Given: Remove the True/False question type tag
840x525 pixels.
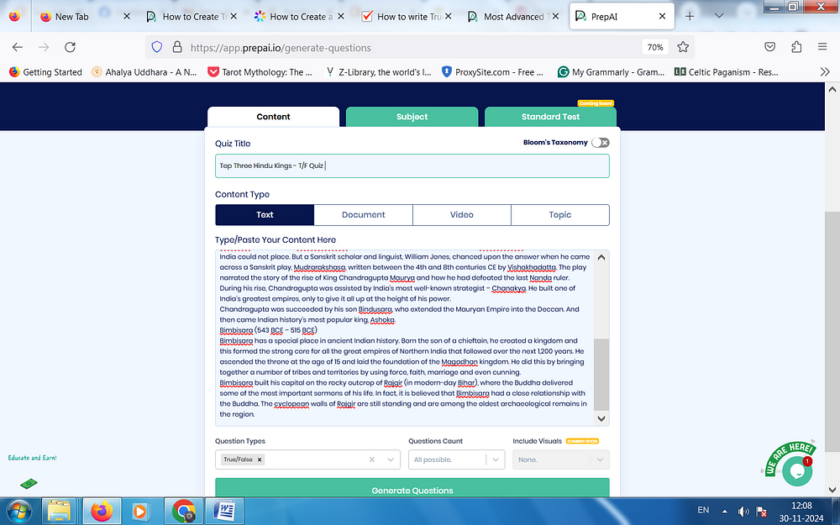Looking at the screenshot, I should pos(260,460).
